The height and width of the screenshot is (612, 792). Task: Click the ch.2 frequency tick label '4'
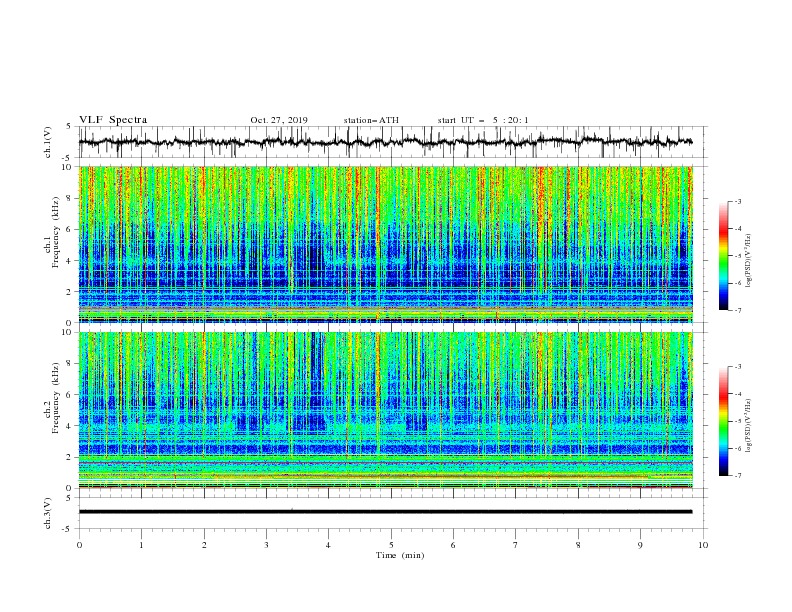pos(70,426)
